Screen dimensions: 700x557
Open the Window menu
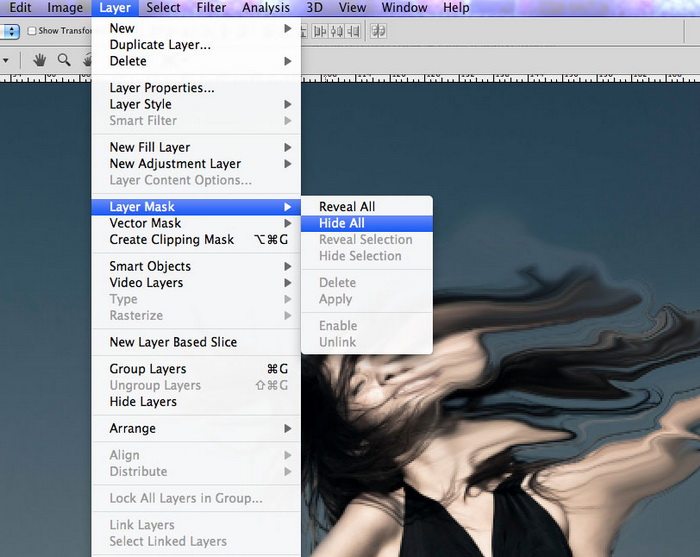coord(404,8)
